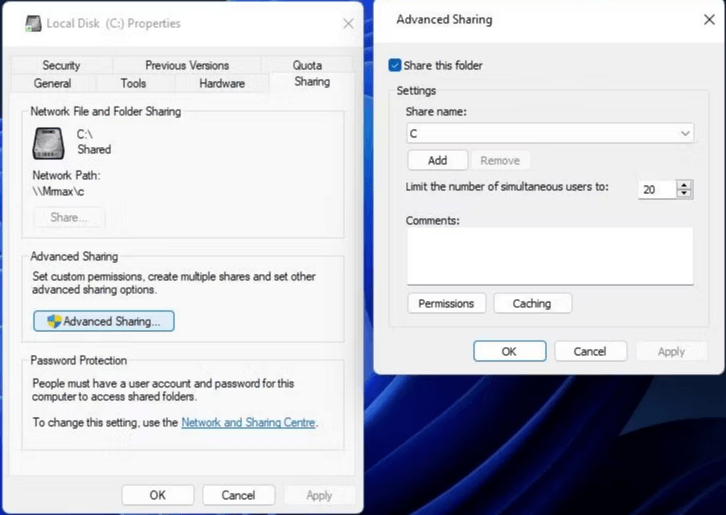Viewport: 726px width, 515px height.
Task: Decrease the simultaneous users limit with down arrow
Action: click(x=684, y=193)
